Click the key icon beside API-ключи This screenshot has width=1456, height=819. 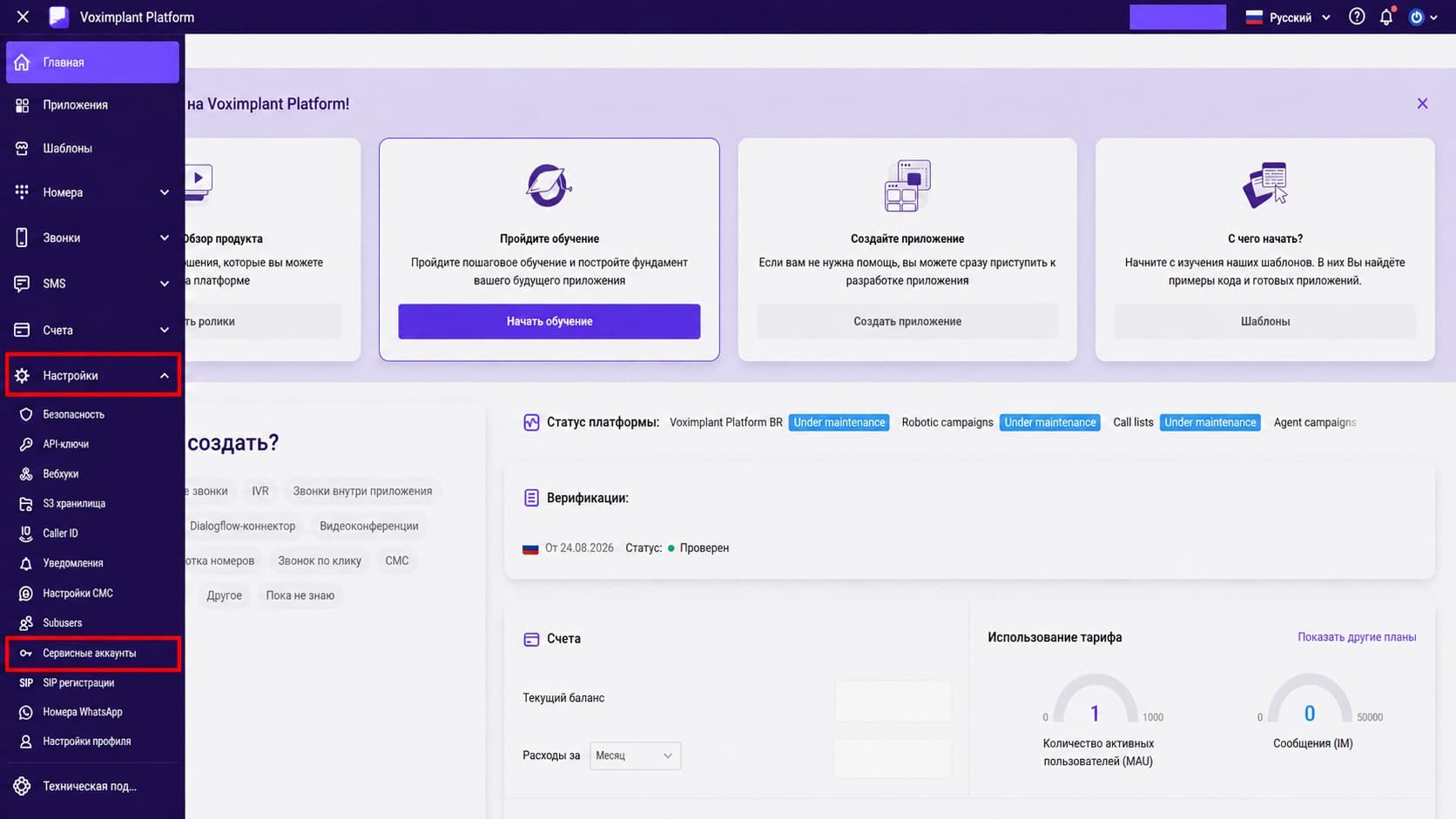tap(26, 444)
